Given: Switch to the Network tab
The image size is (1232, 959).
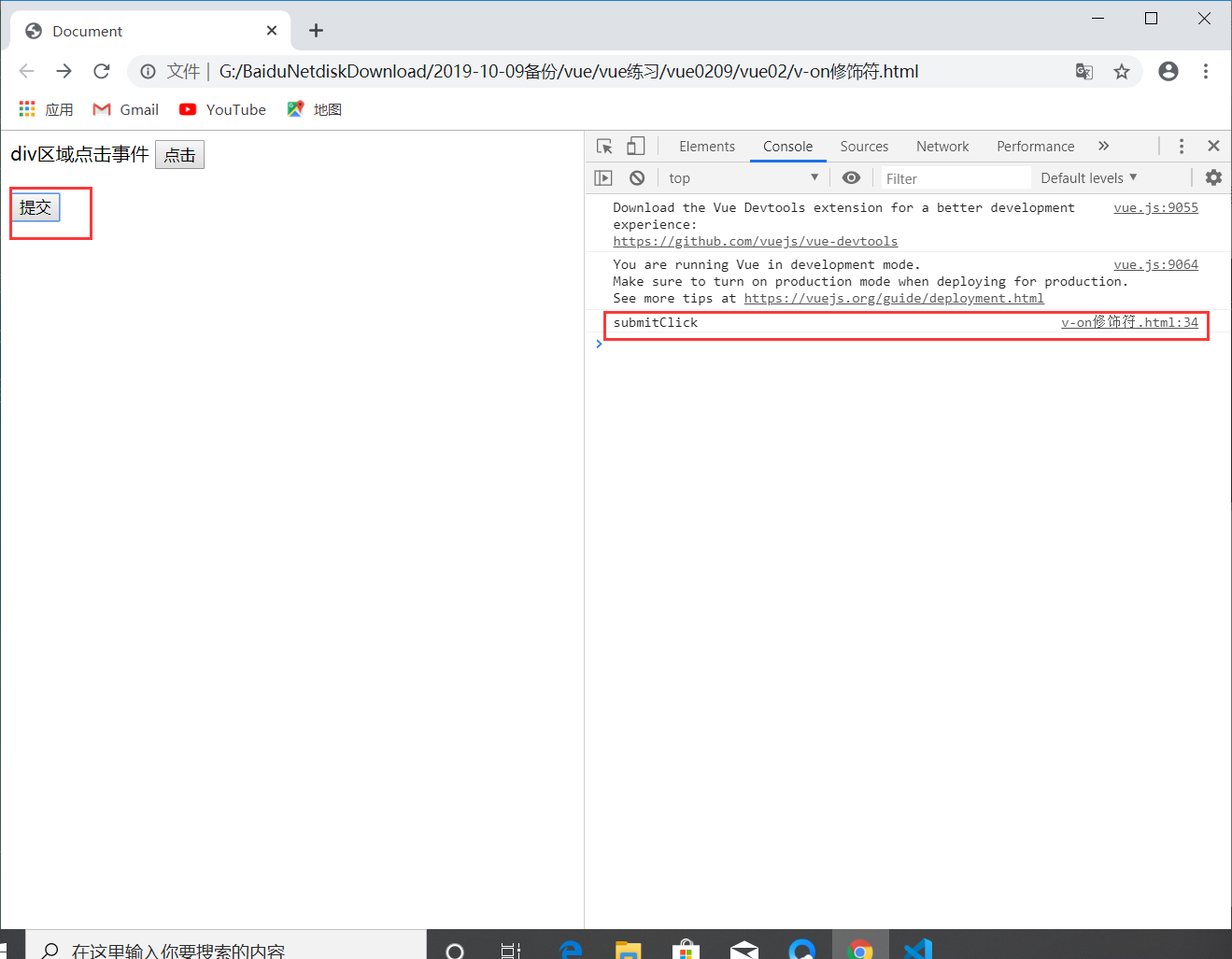Looking at the screenshot, I should 942,147.
